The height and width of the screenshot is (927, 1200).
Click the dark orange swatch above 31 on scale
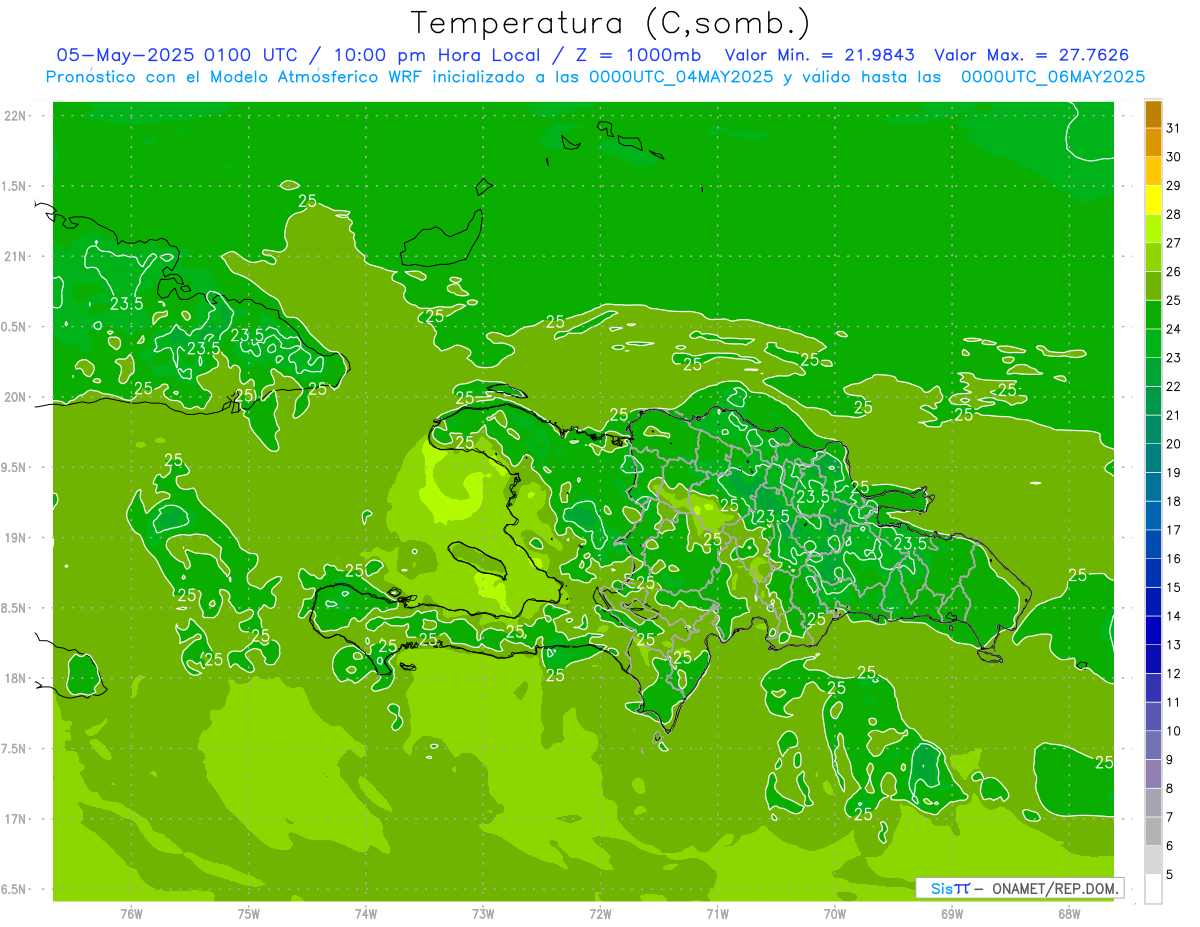(1153, 115)
